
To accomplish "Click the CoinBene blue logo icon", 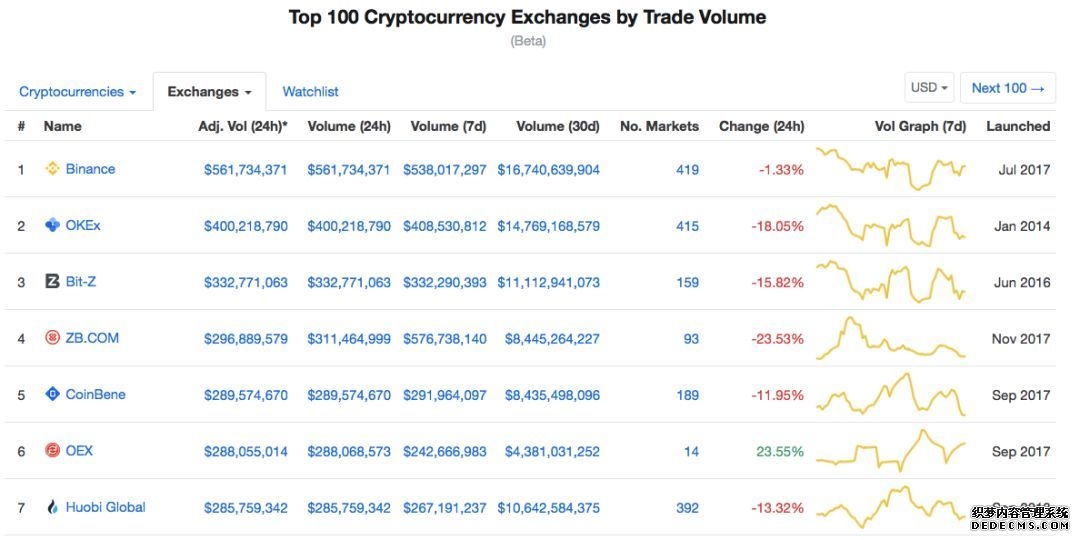I will (52, 395).
